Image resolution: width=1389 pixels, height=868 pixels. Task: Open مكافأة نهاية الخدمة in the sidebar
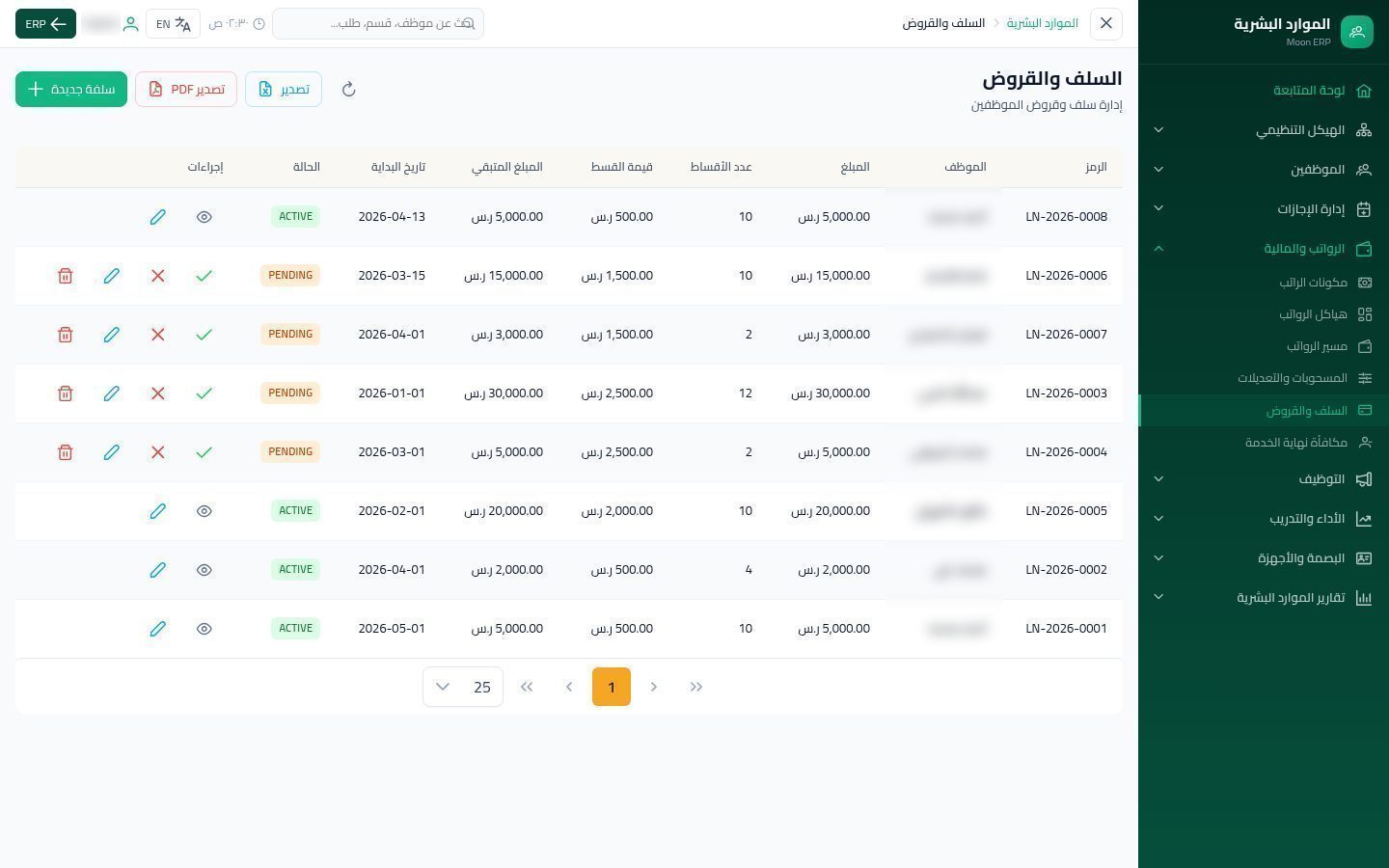click(x=1264, y=443)
